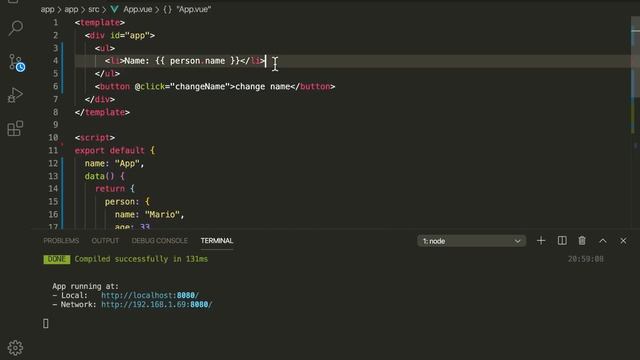Open the Extensions view
This screenshot has height=360, width=640.
tap(16, 128)
